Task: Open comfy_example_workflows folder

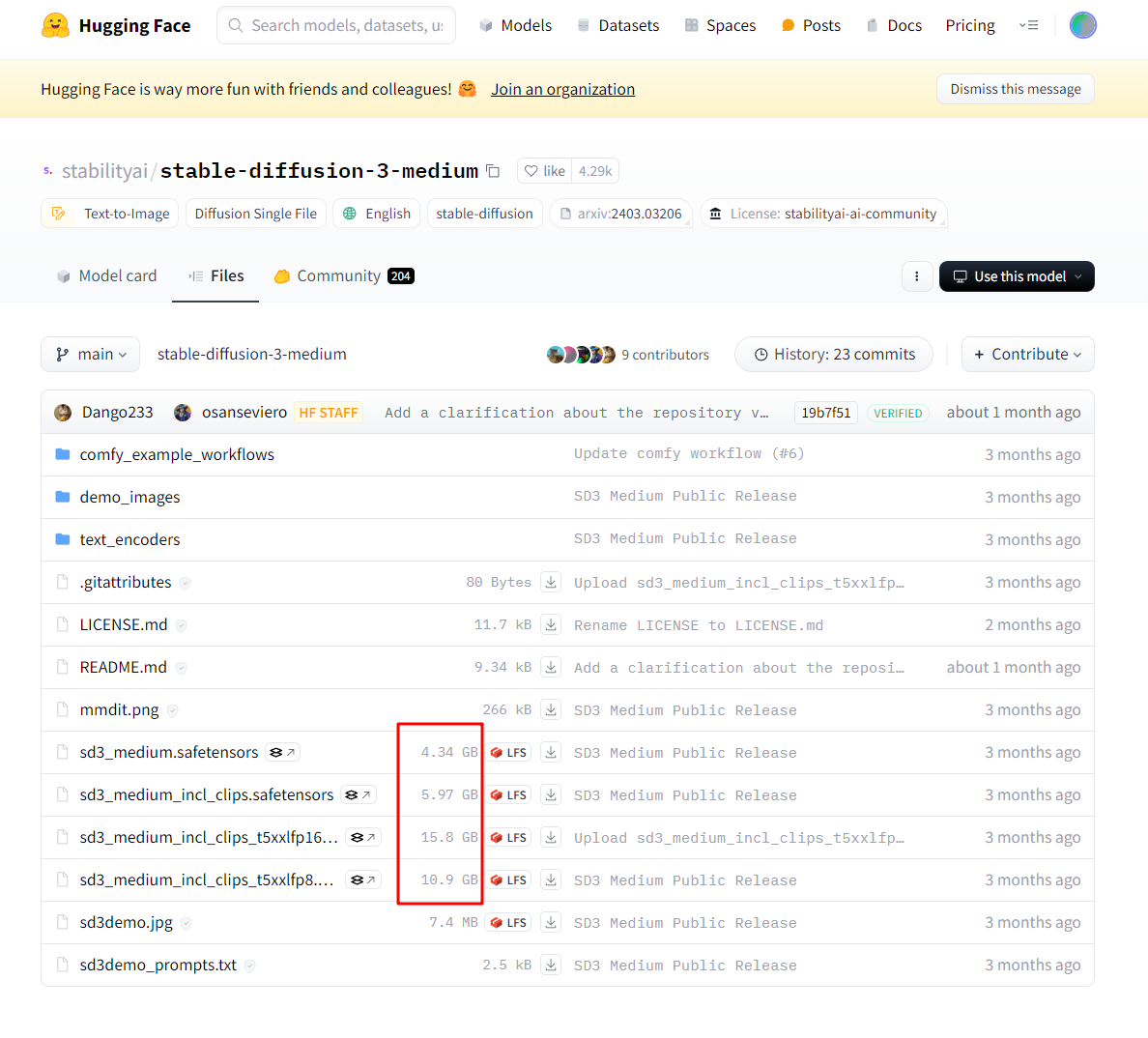Action: (x=177, y=454)
